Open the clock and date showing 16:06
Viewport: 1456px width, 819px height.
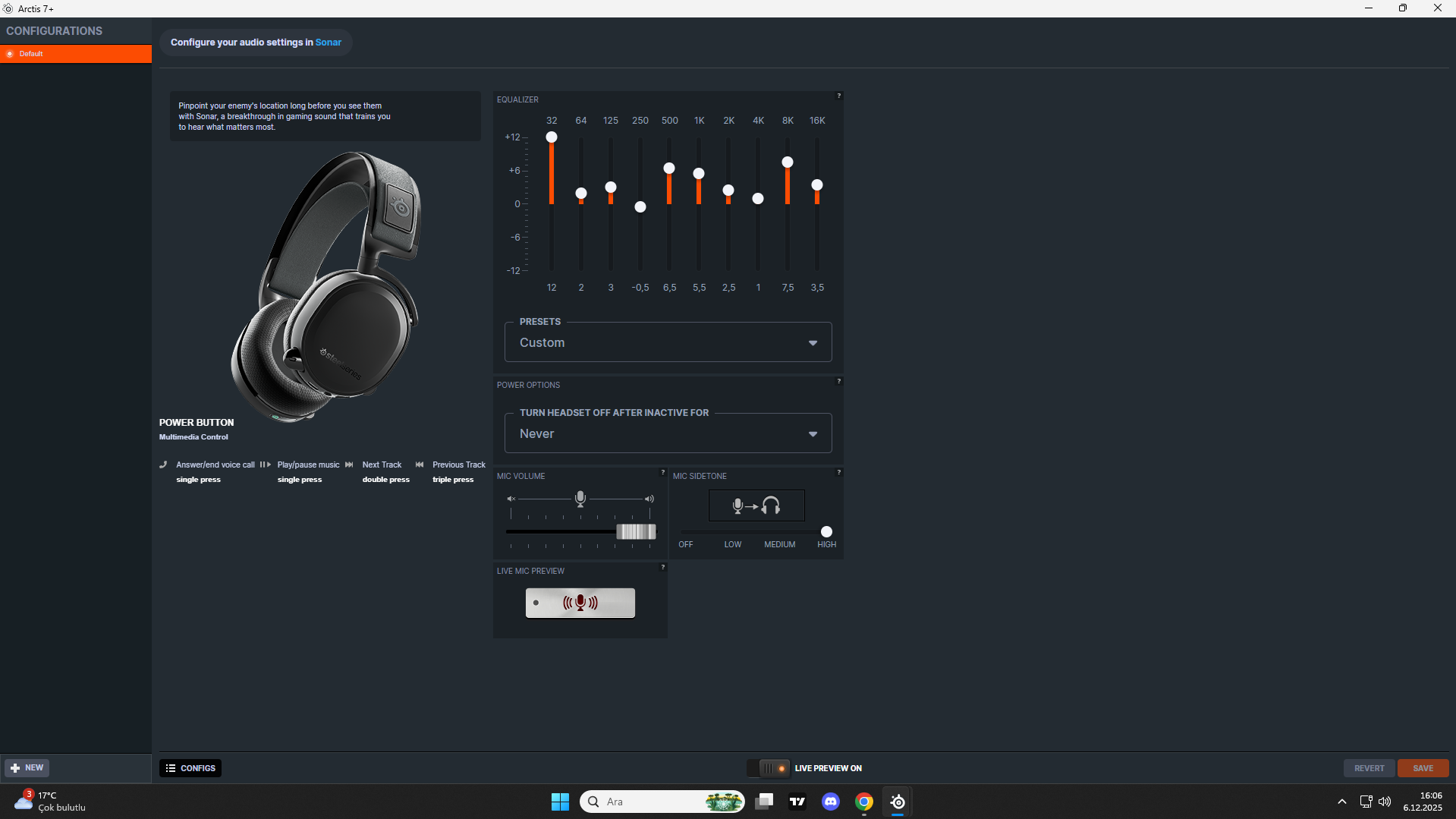coord(1423,802)
